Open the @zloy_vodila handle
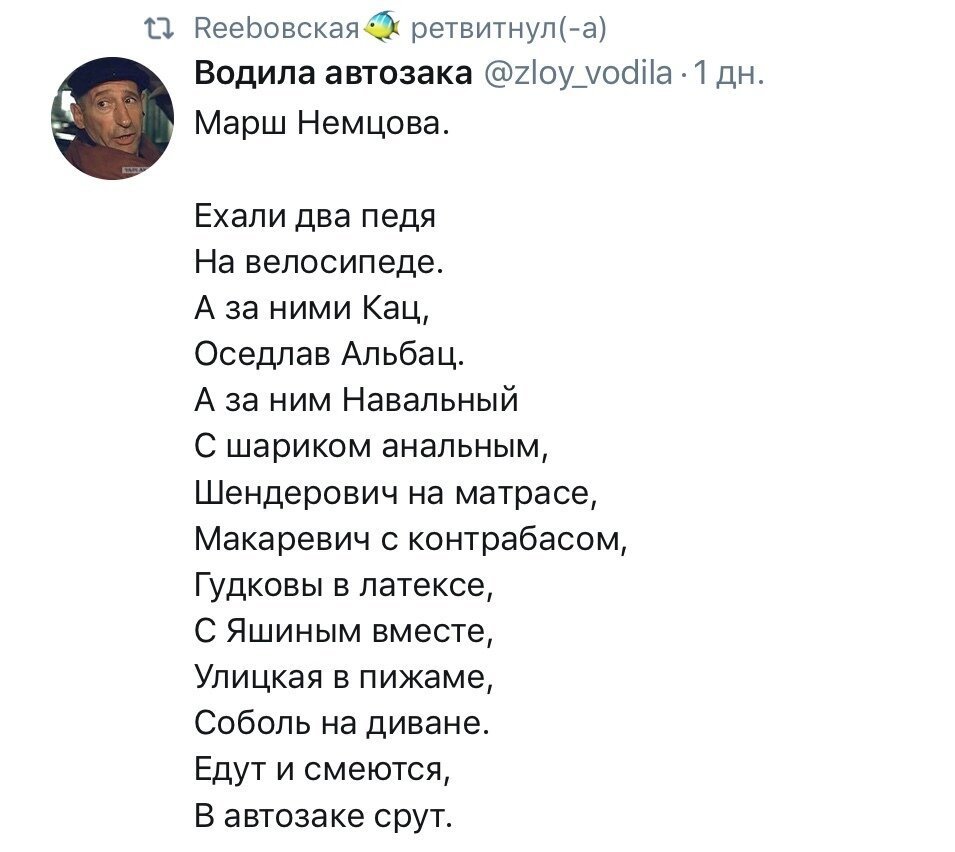Image resolution: width=955 pixels, height=852 pixels. (578, 74)
